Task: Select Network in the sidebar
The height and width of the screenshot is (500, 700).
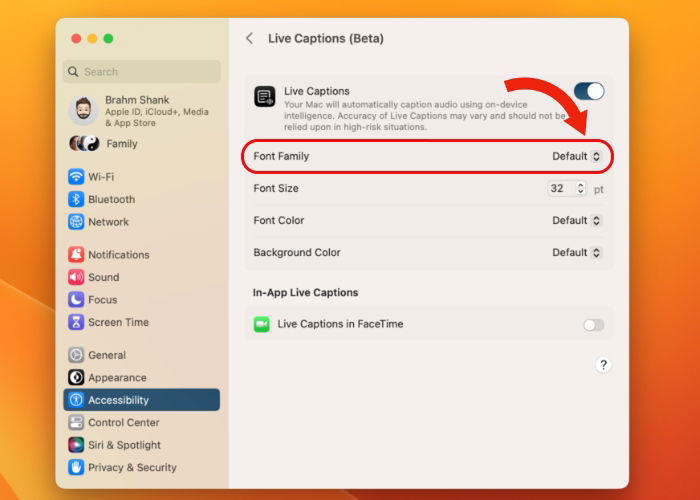Action: (x=142, y=222)
